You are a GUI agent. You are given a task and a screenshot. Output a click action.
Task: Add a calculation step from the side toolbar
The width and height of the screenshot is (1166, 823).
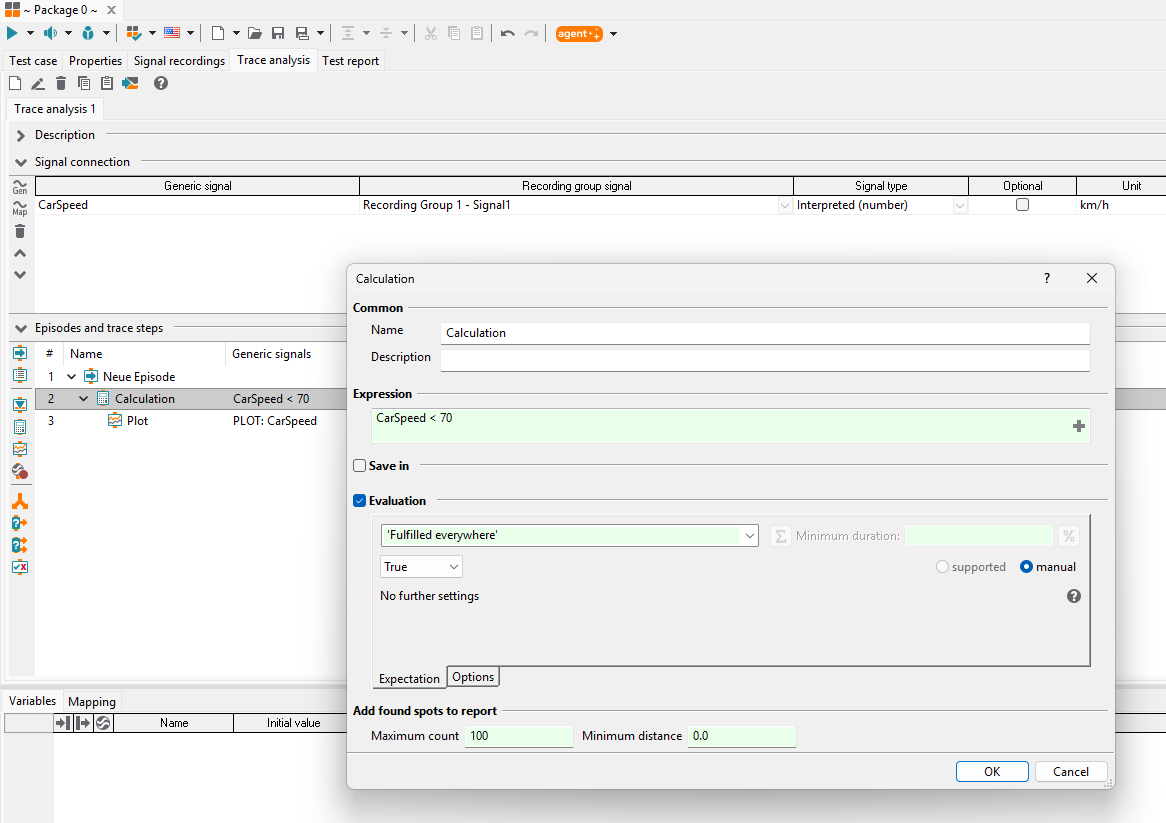20,427
